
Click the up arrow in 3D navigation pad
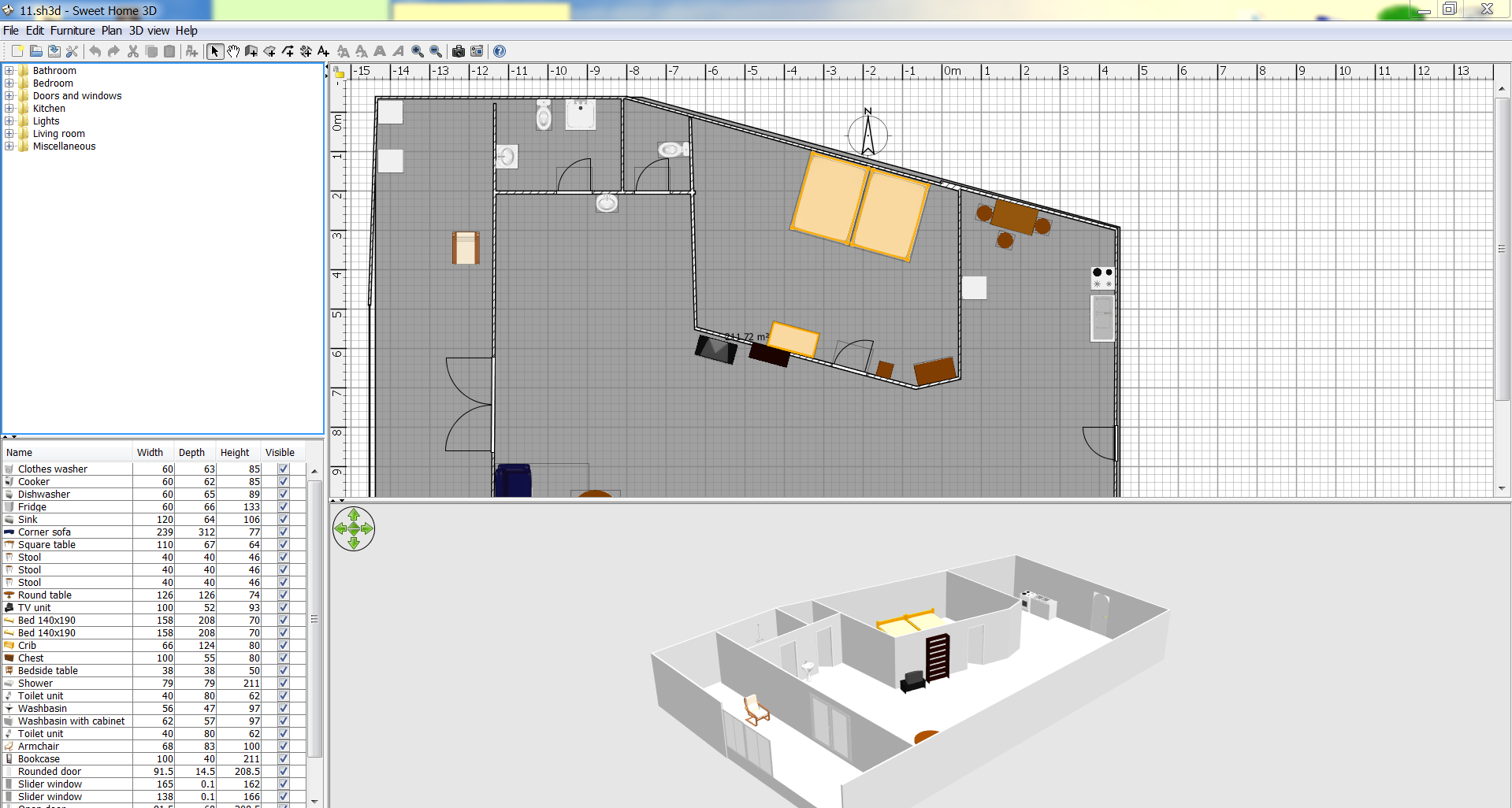(x=354, y=515)
